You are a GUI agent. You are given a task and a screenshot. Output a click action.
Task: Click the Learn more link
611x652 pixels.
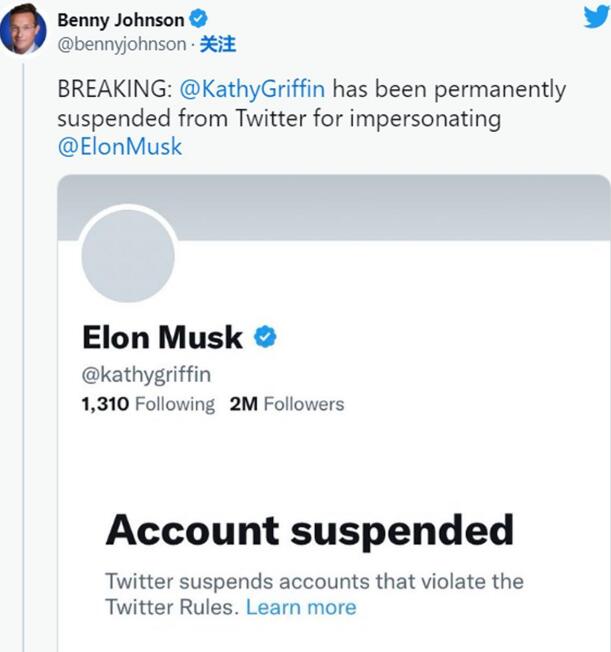(x=300, y=607)
